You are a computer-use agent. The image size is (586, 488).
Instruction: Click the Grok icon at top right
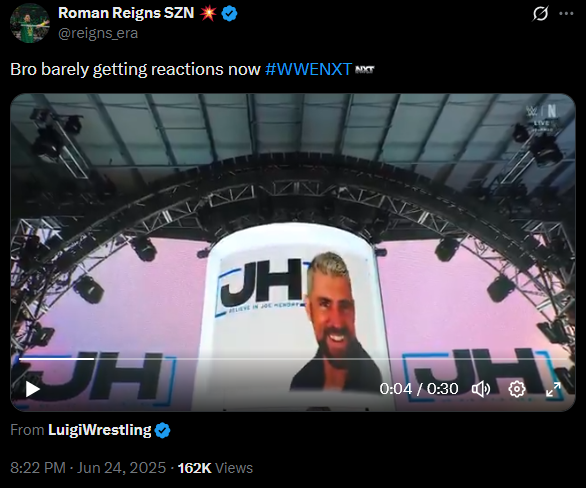tap(540, 14)
